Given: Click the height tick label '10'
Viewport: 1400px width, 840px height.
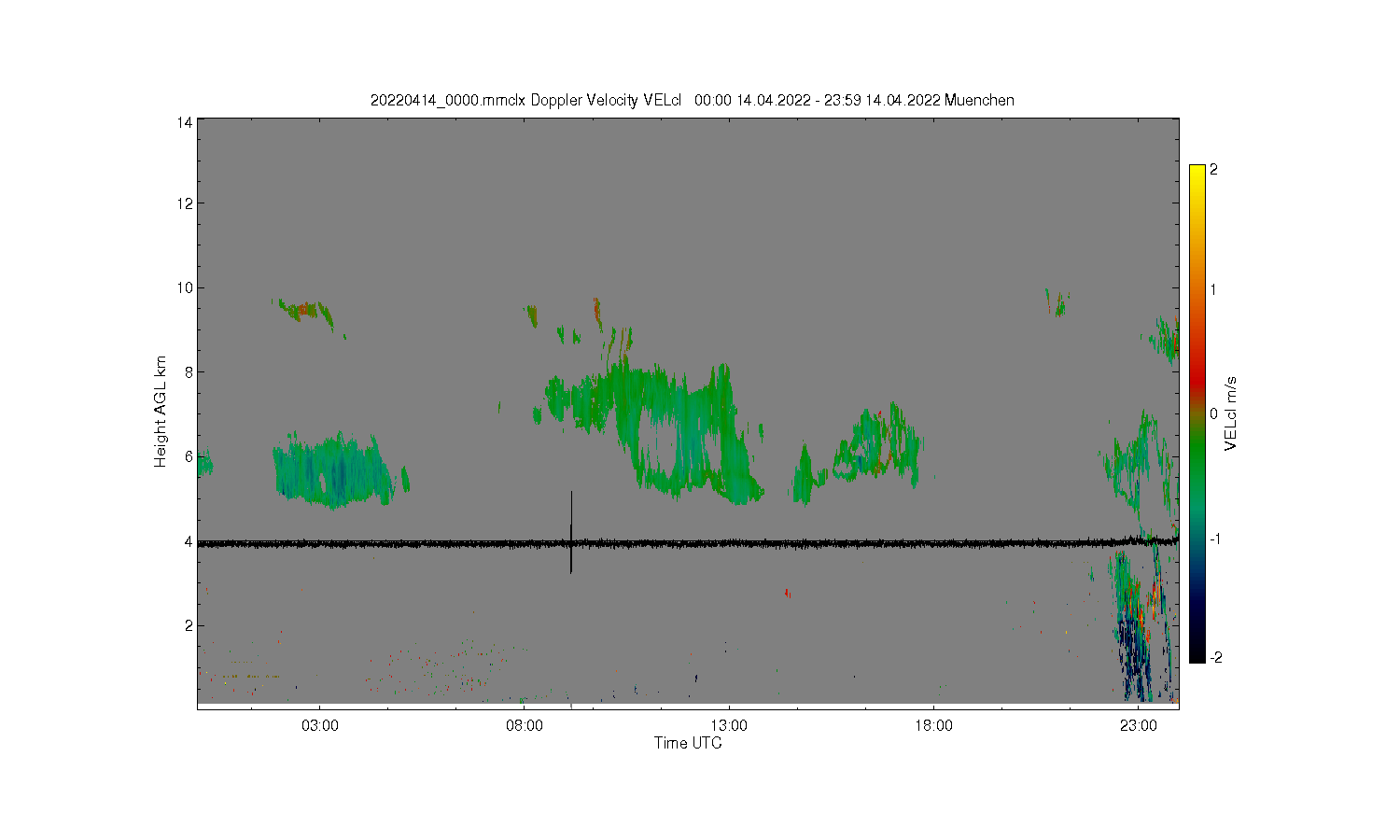Looking at the screenshot, I should point(186,287).
